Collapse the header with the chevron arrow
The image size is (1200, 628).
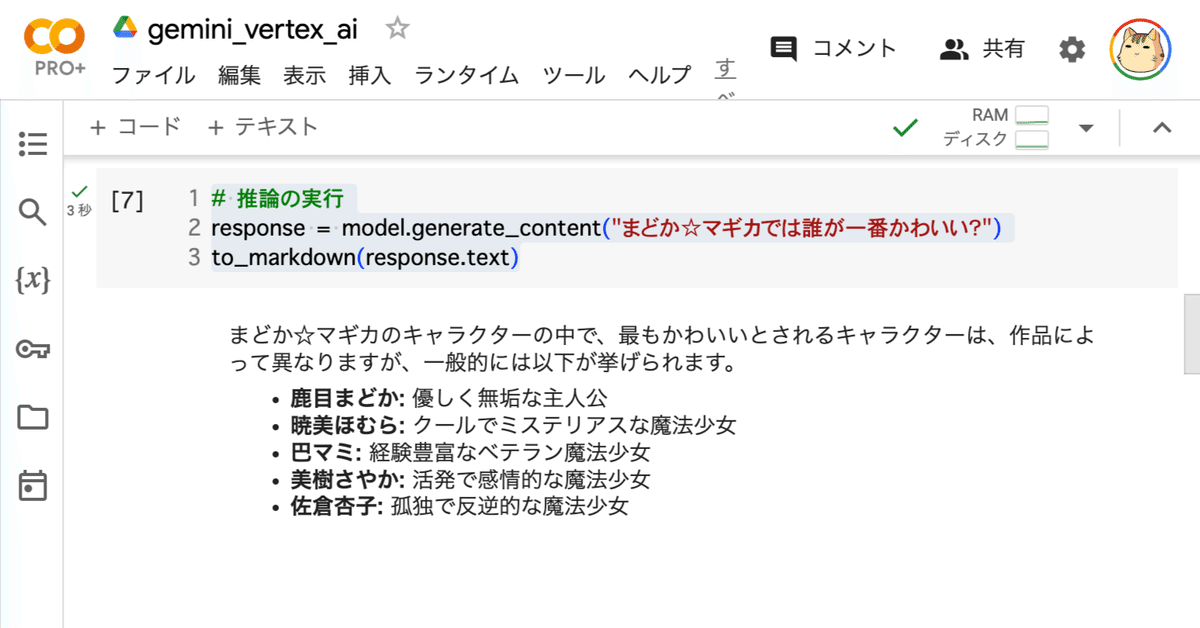pyautogui.click(x=1161, y=128)
